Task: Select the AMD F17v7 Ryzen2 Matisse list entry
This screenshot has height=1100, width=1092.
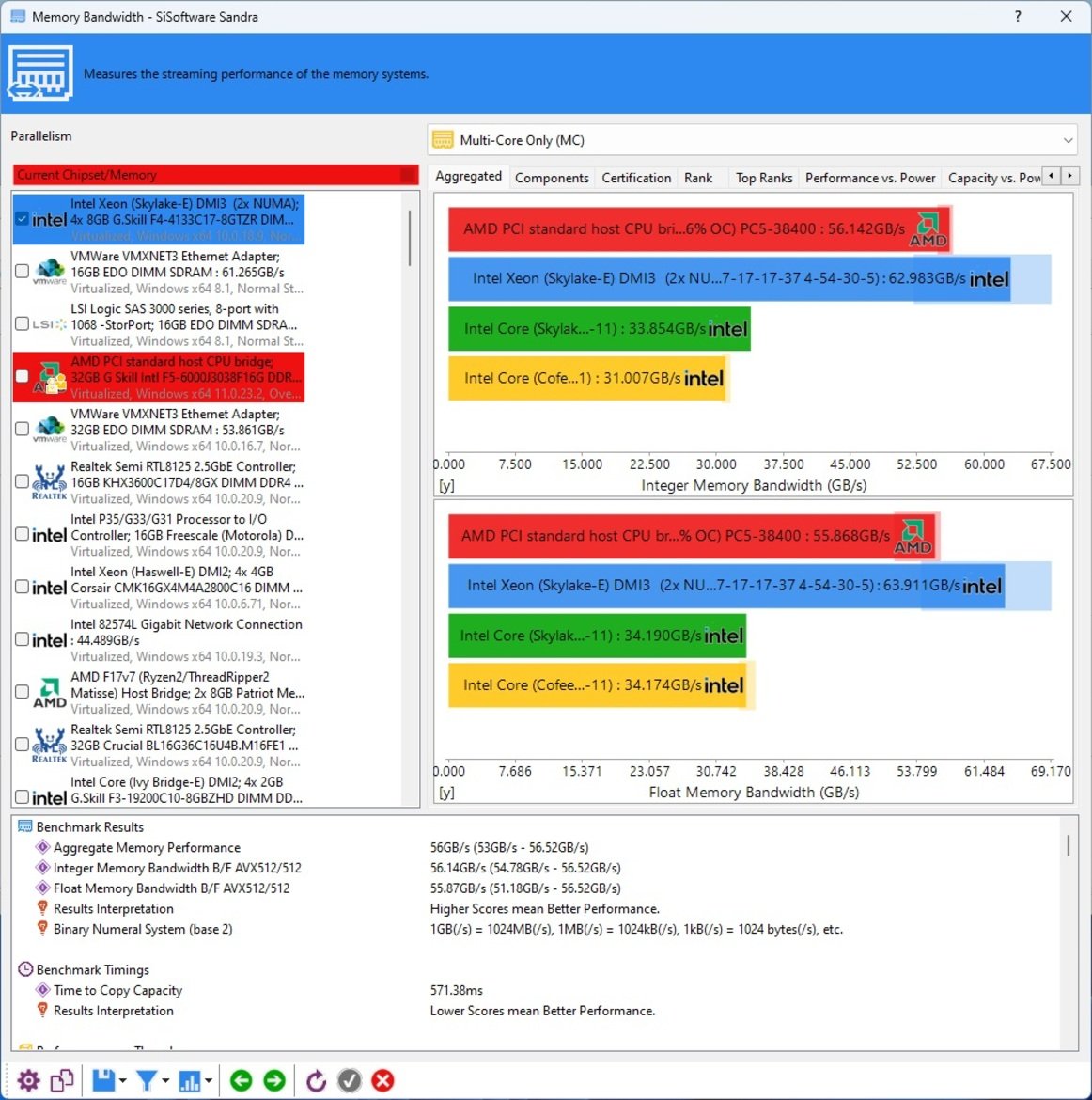Action: coord(159,692)
